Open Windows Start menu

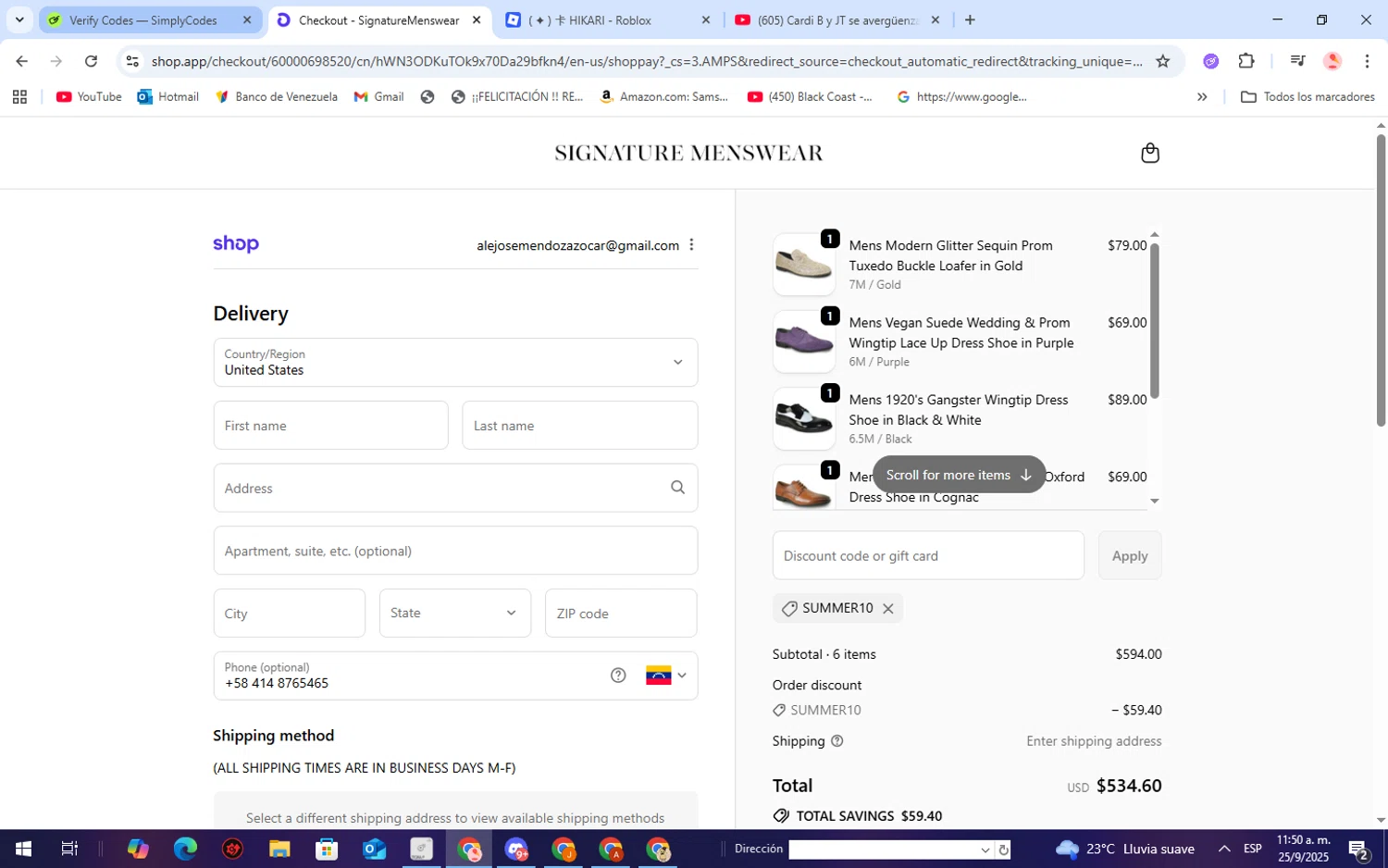[x=23, y=849]
